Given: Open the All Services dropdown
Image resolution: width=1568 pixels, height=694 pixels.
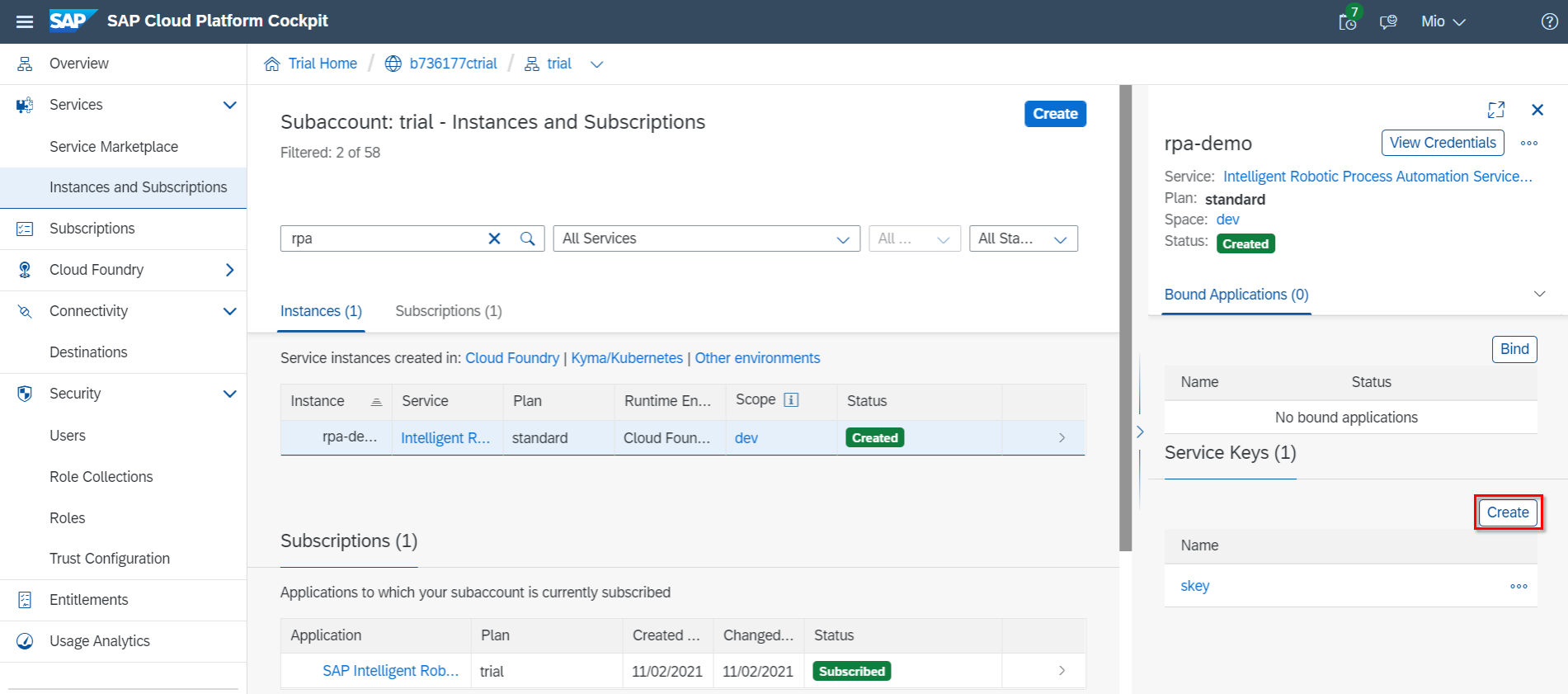Looking at the screenshot, I should [x=706, y=238].
